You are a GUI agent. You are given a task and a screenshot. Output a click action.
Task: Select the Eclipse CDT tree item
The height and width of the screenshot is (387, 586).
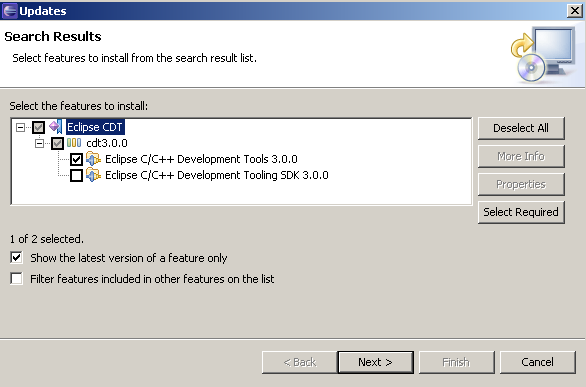[95, 127]
